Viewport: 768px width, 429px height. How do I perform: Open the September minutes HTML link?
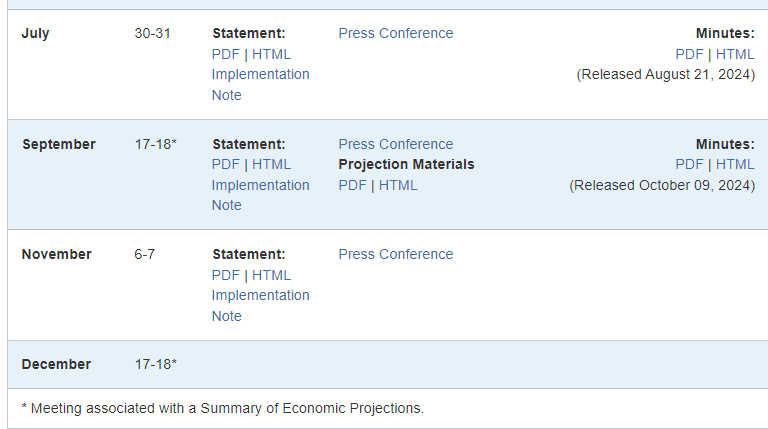coord(735,165)
